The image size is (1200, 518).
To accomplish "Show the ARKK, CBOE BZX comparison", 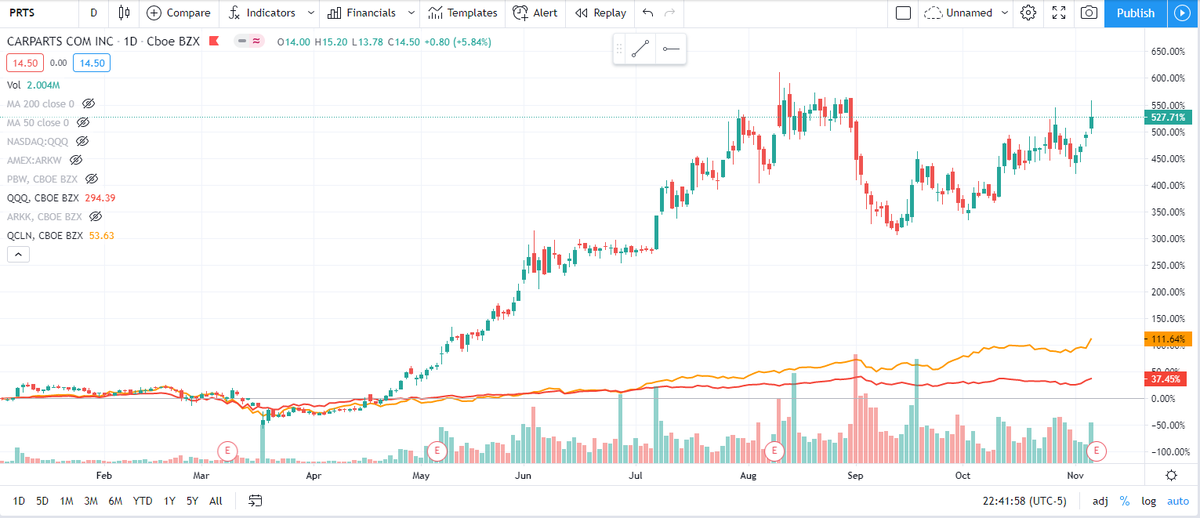I will point(95,216).
